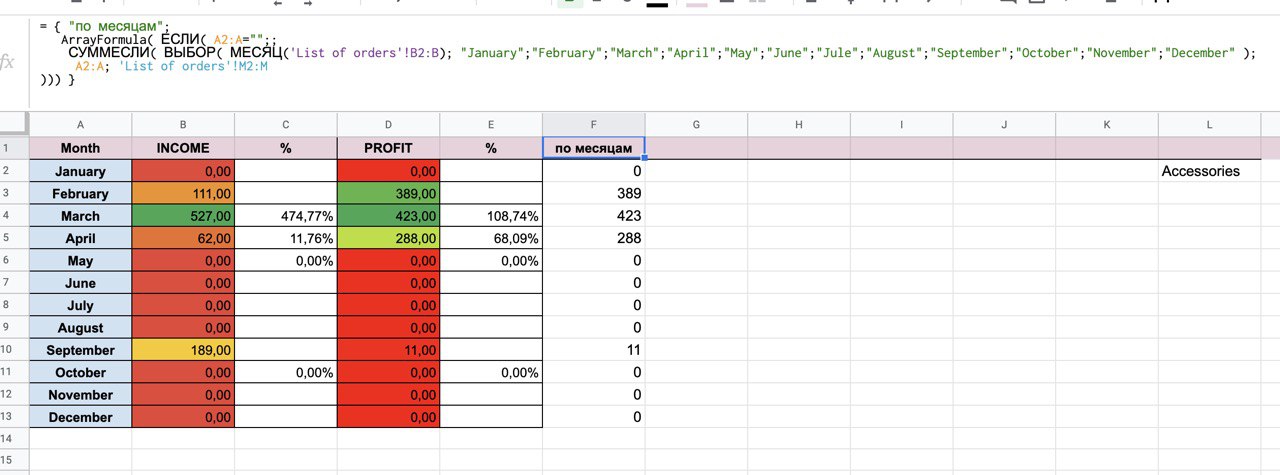Click the "July" month cell
This screenshot has height=475, width=1280.
pyautogui.click(x=80, y=305)
